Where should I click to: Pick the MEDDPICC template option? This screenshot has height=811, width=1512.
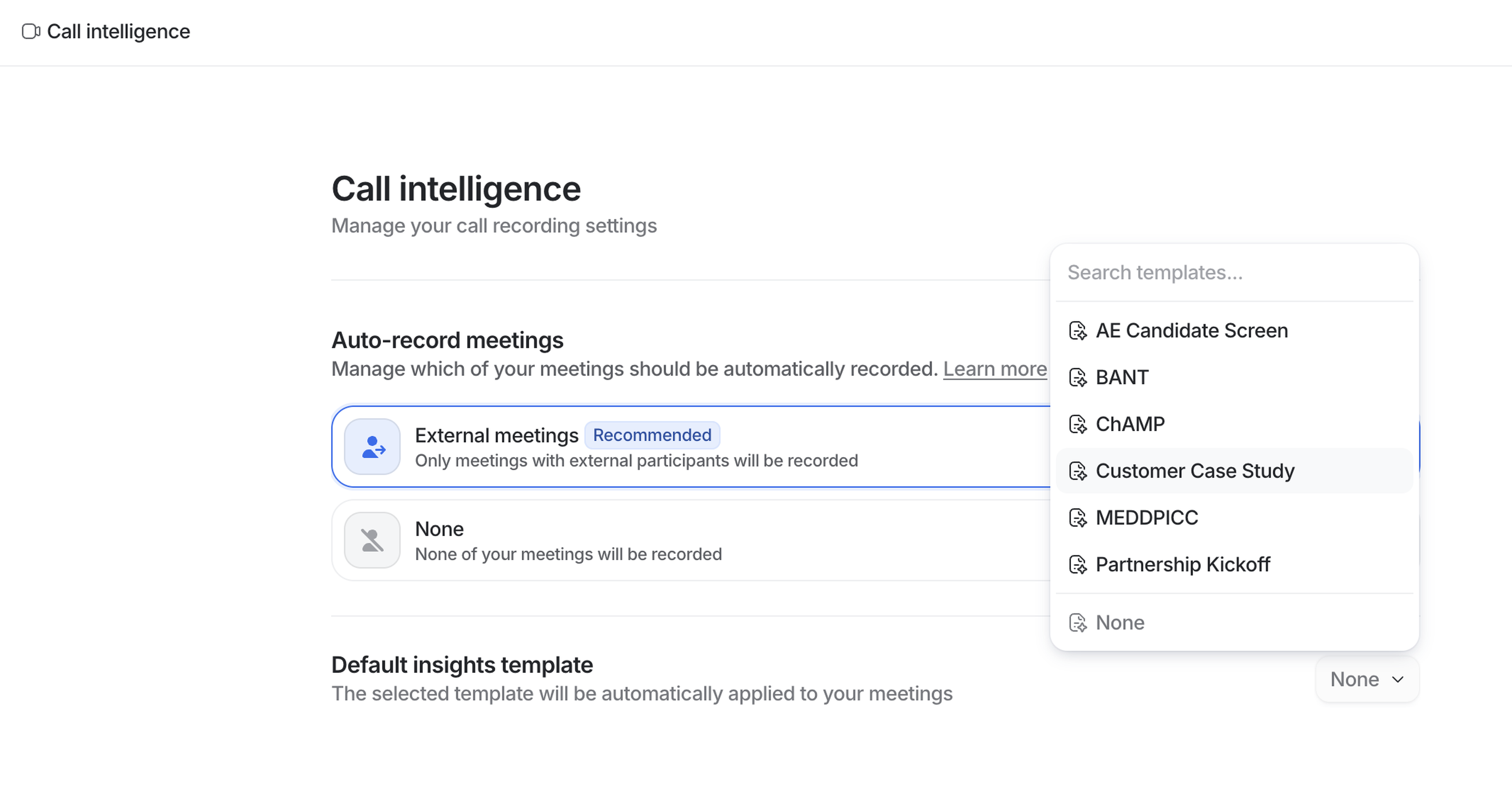pyautogui.click(x=1147, y=518)
